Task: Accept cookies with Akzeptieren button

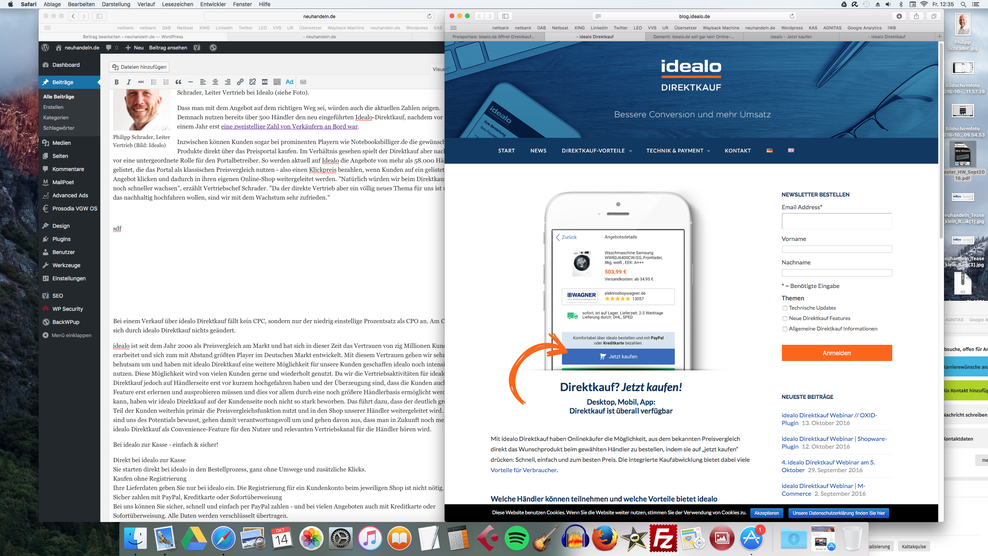Action: (767, 513)
